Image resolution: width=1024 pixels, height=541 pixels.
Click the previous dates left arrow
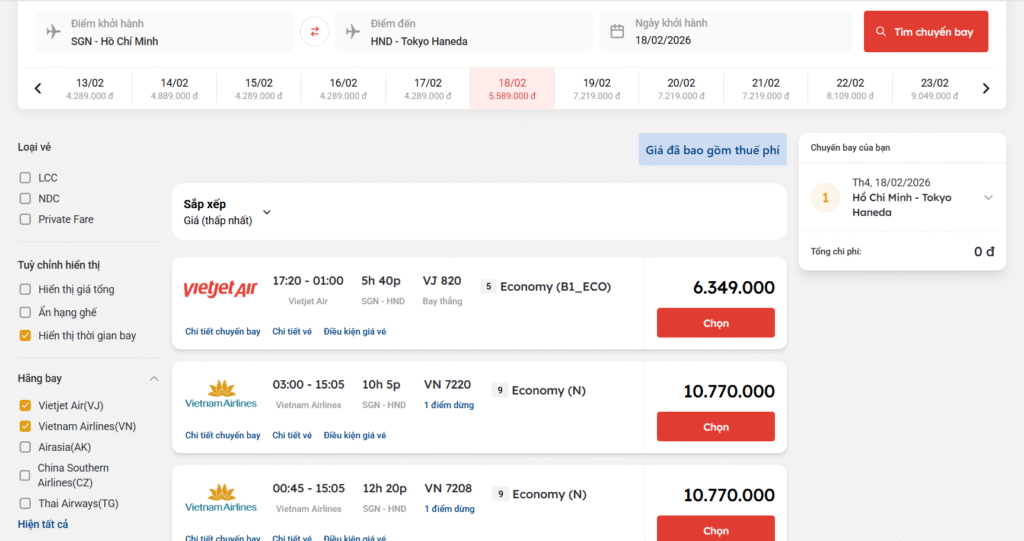click(38, 89)
